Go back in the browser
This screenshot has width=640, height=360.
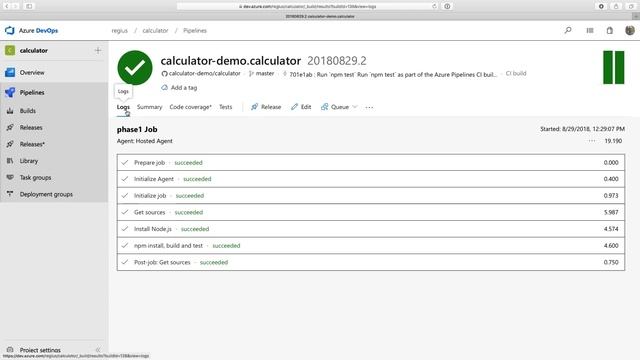coord(7,7)
